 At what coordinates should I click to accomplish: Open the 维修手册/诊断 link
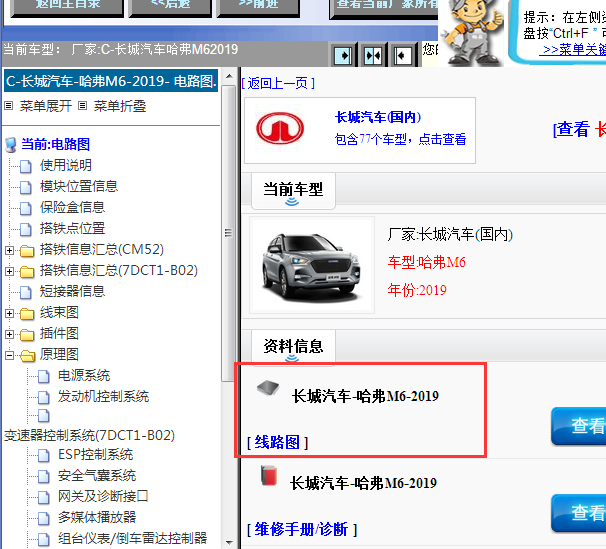click(301, 529)
